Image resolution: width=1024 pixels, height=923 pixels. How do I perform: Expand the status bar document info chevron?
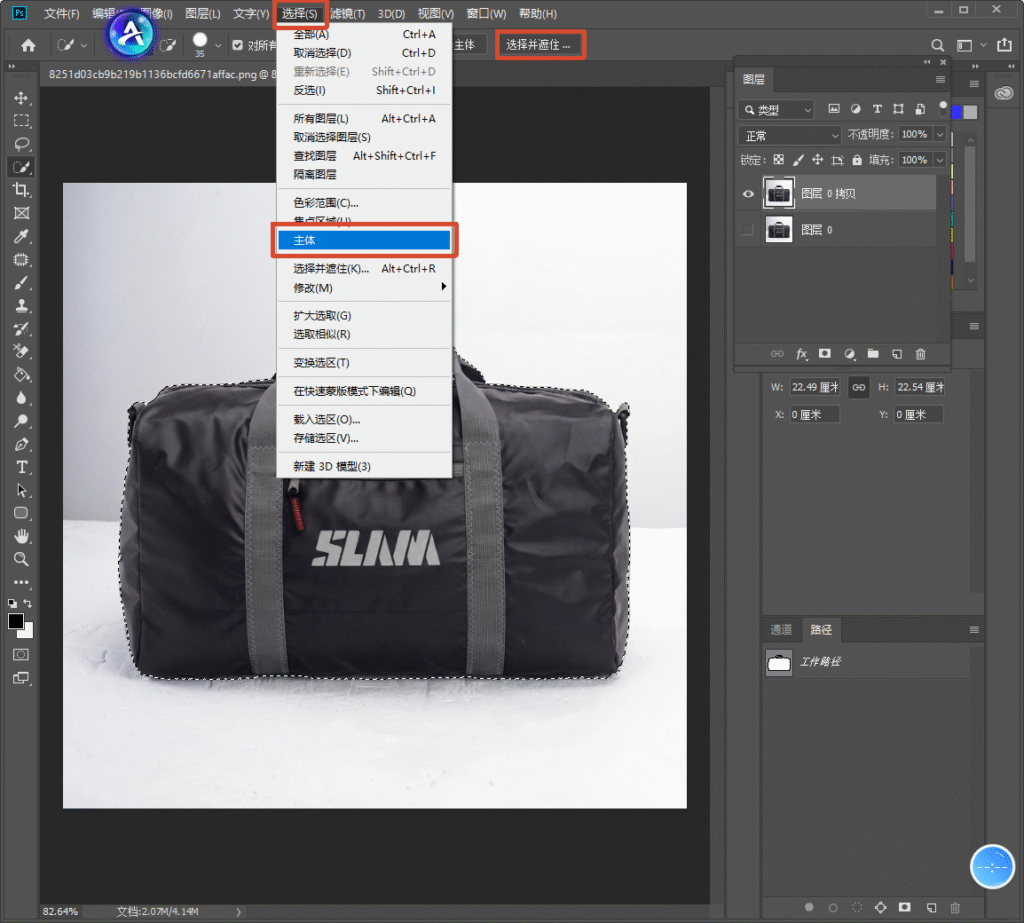pos(238,911)
